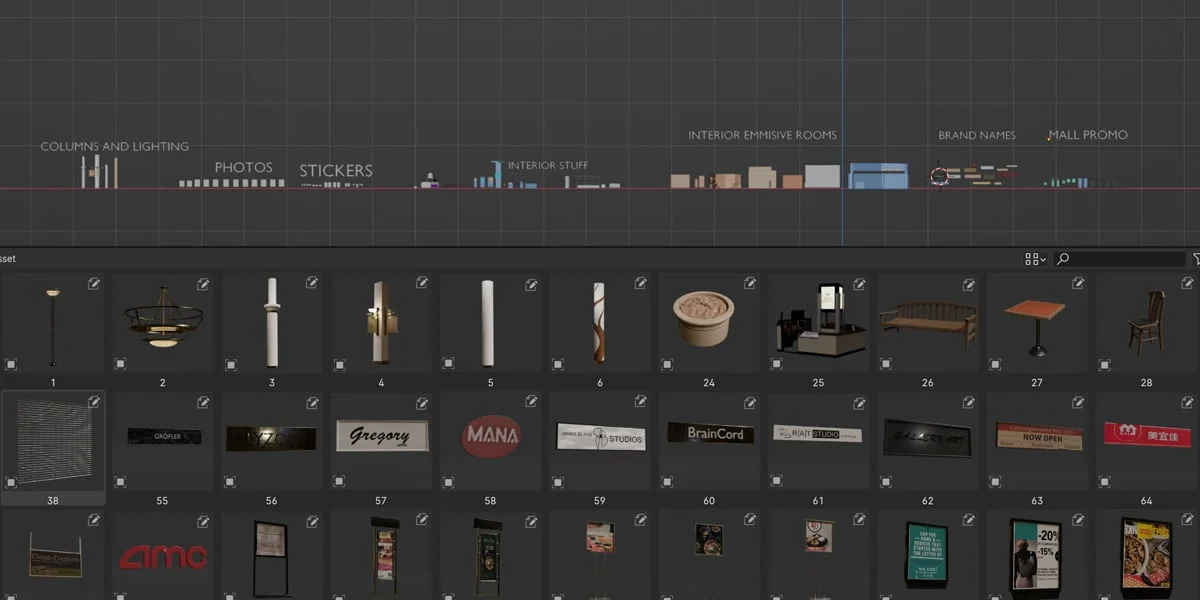Select the wooden bench thumbnail asset 26
This screenshot has height=600, width=1200.
pos(926,320)
